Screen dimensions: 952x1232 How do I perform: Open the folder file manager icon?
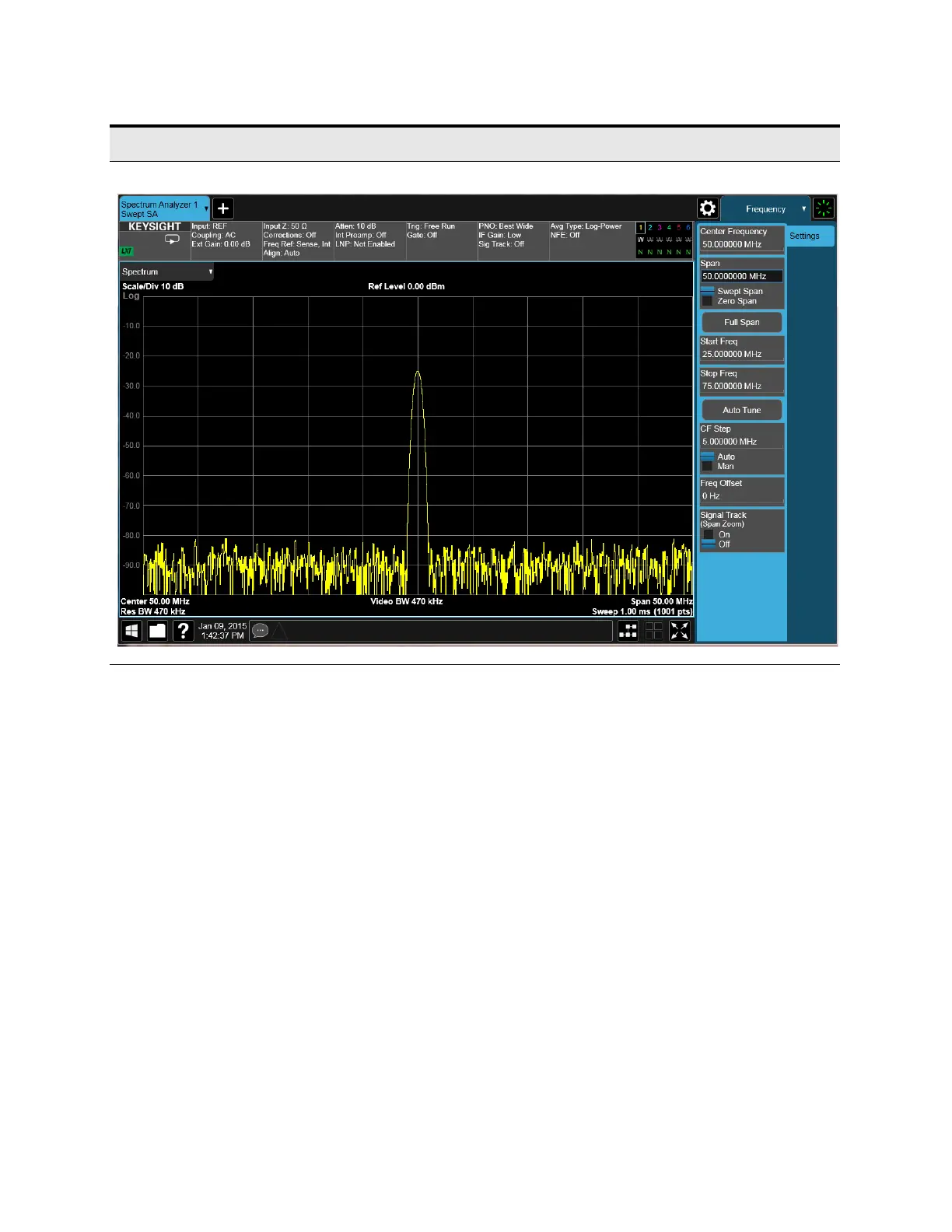pyautogui.click(x=158, y=631)
